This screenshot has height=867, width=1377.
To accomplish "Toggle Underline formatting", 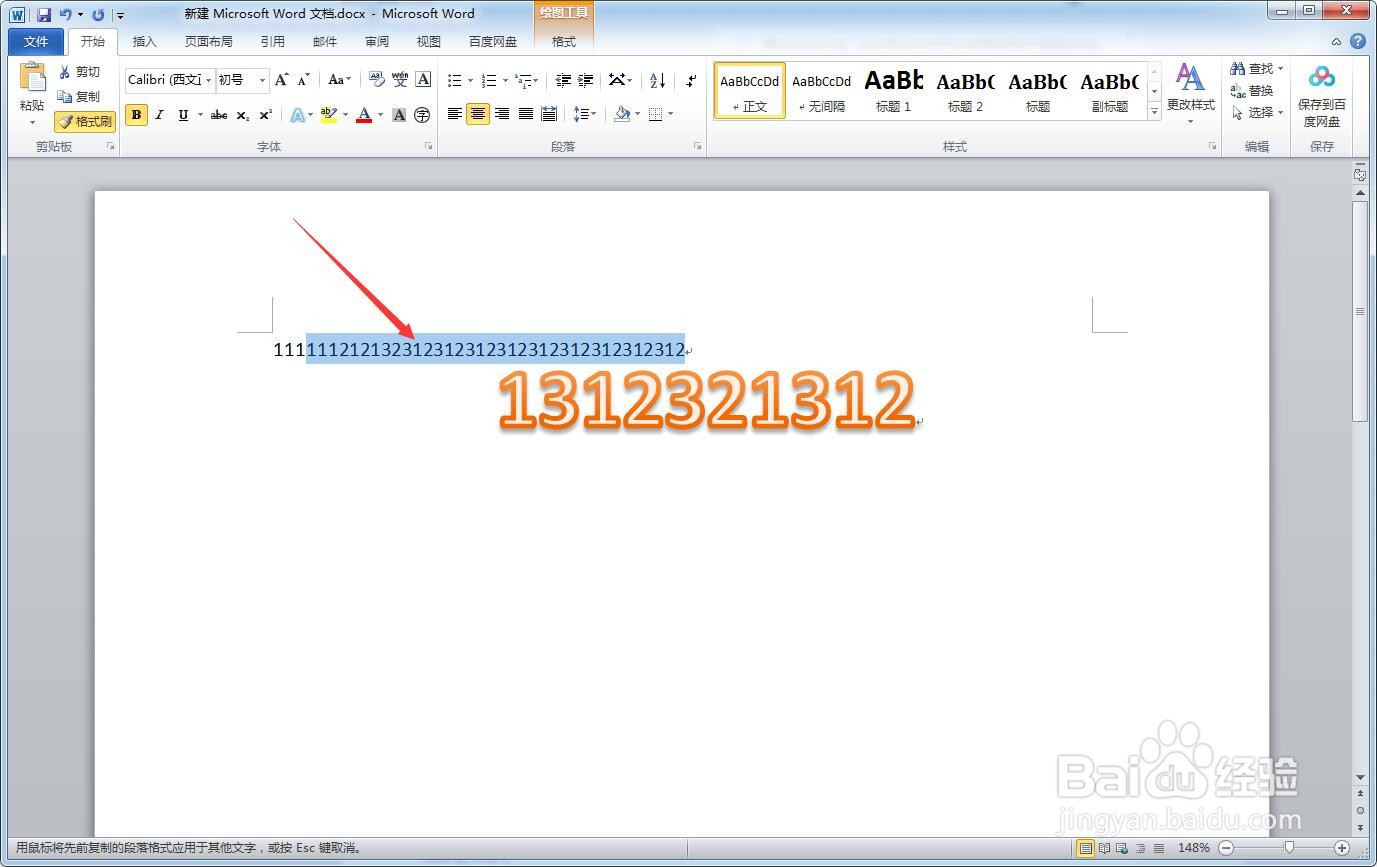I will (x=183, y=115).
